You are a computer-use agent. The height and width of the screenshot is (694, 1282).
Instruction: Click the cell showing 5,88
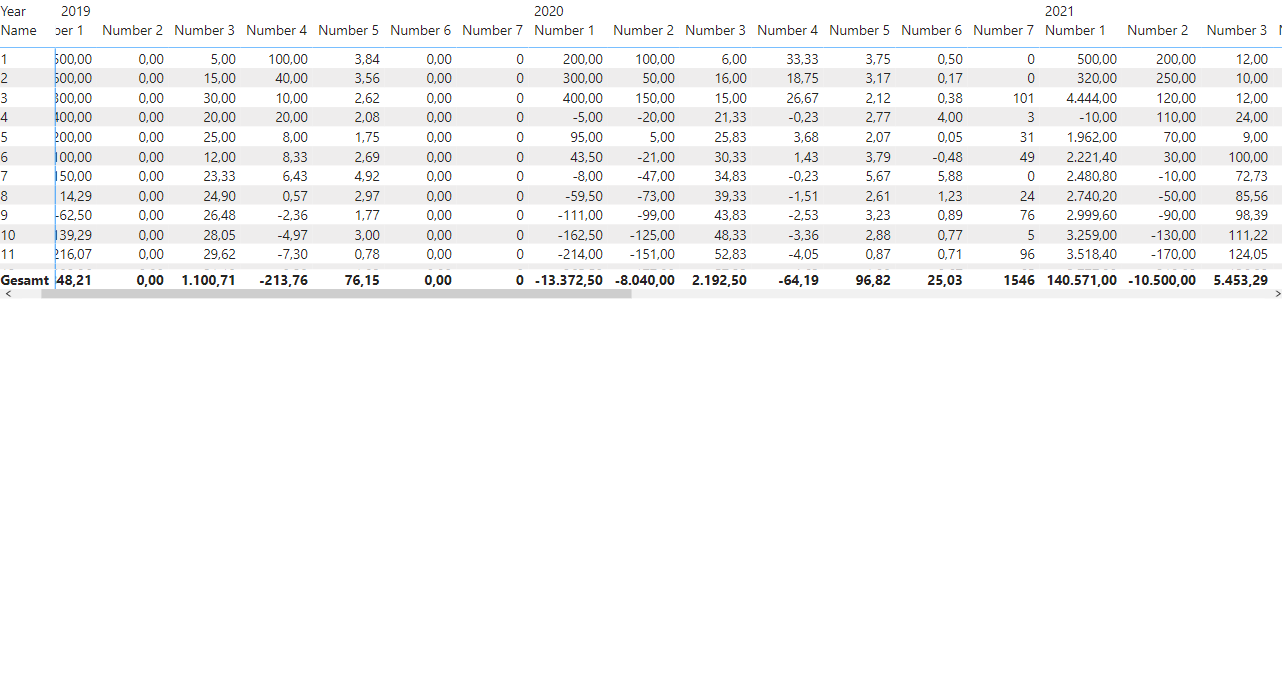tap(950, 176)
